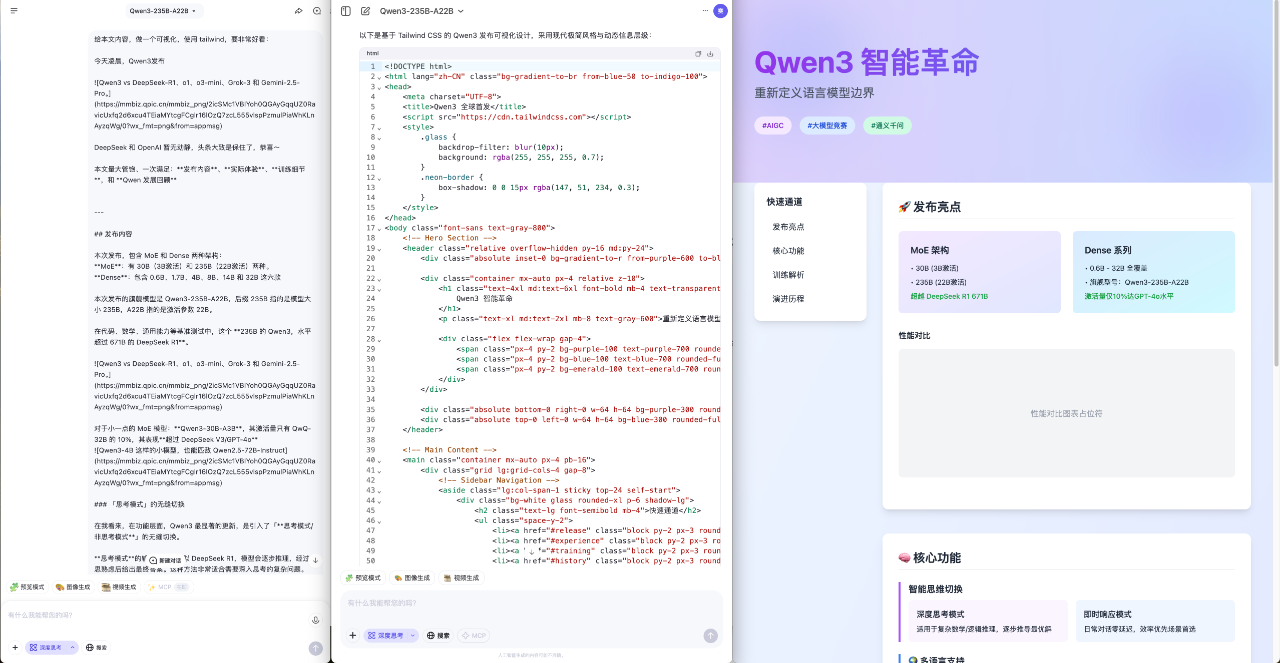Click the '<!-- Sidebar Navigation -->' comment line
Screen dimensions: 1280x663
[498, 480]
